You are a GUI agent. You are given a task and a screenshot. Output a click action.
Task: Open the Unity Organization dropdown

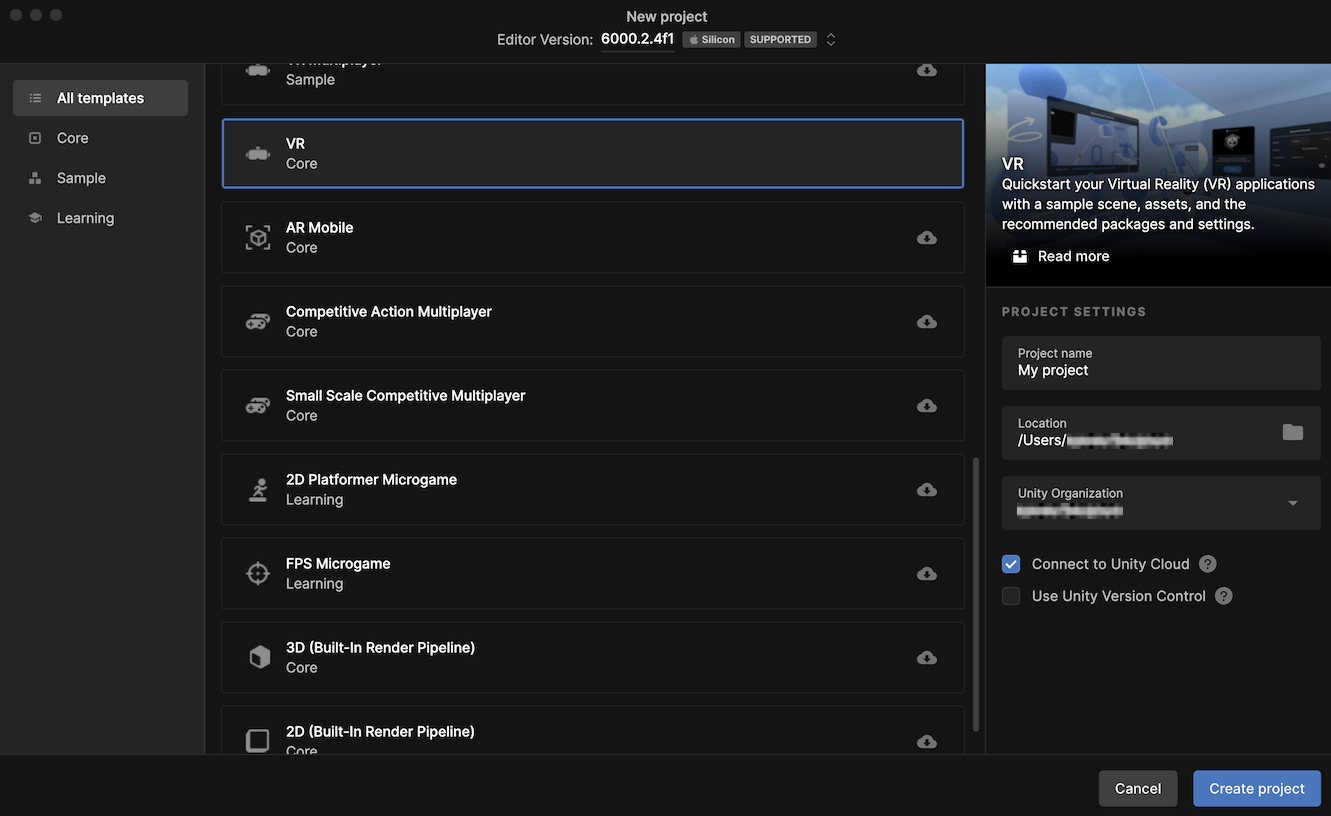(1292, 503)
